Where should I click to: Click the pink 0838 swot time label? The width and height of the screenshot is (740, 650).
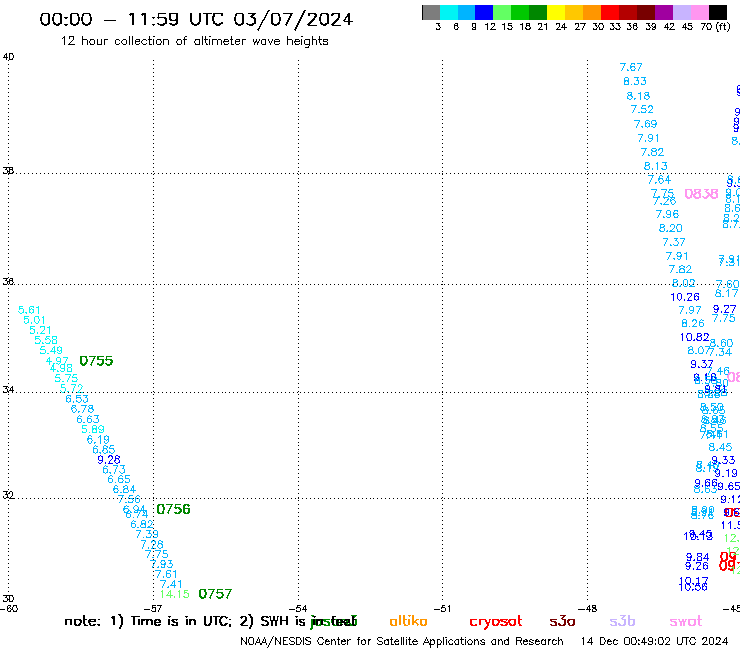tap(701, 194)
